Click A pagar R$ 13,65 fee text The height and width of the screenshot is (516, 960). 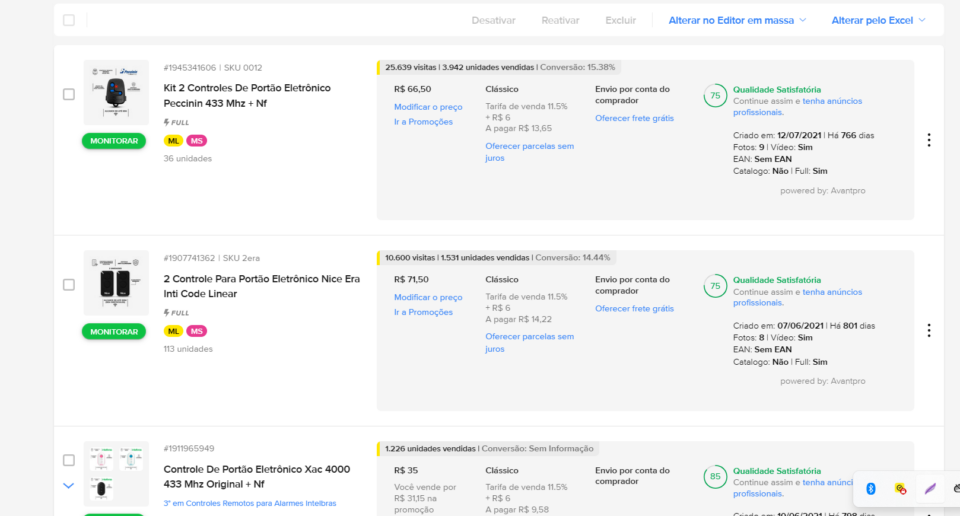519,129
